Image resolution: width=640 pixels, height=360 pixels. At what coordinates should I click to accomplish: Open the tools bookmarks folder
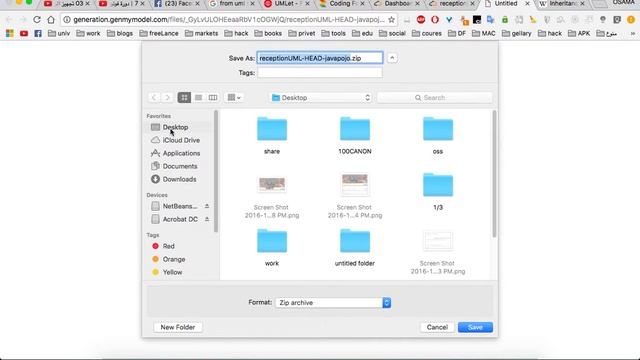(x=333, y=33)
